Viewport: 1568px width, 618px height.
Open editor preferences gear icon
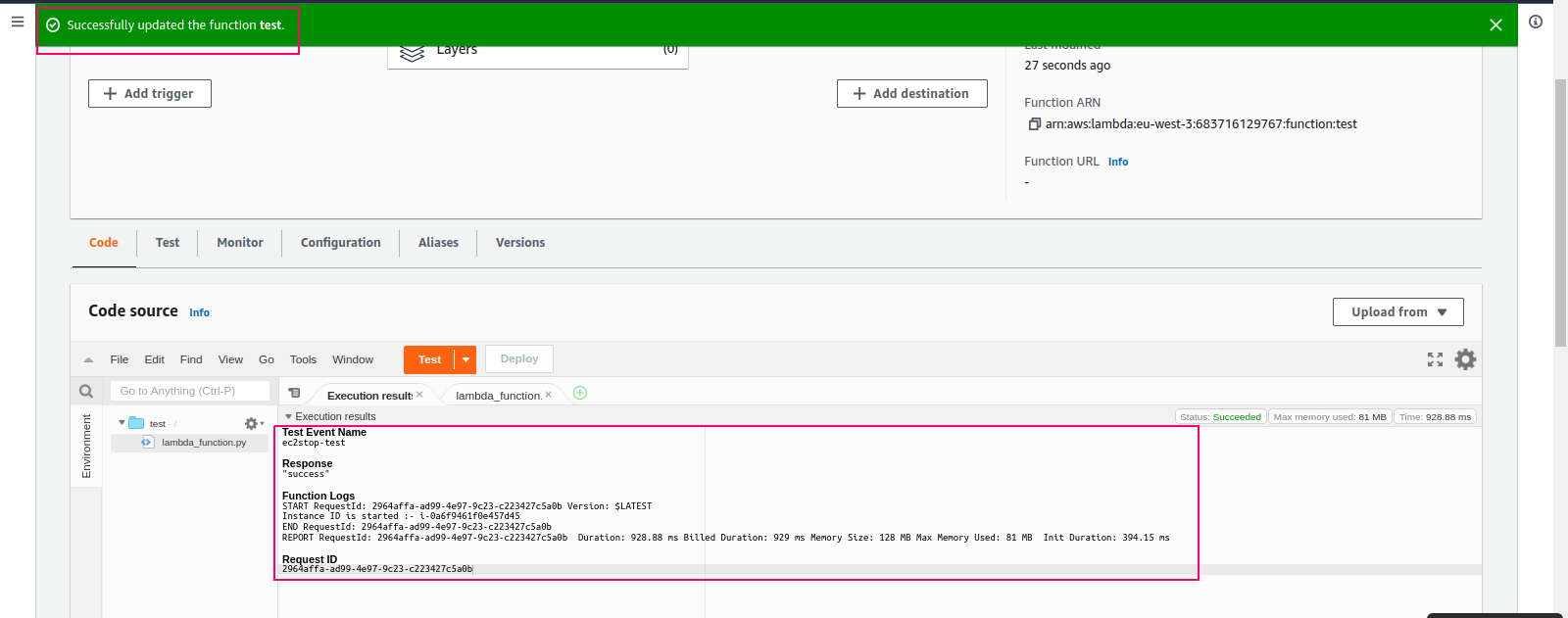[1465, 359]
